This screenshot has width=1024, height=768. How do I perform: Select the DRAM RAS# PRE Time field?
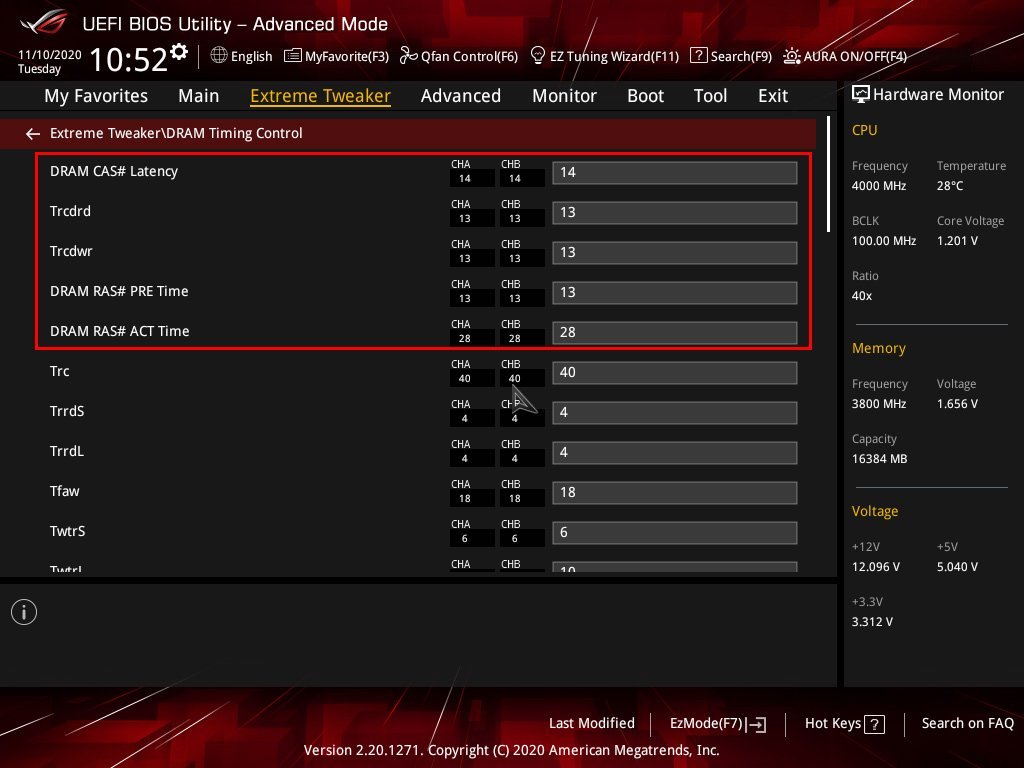pyautogui.click(x=675, y=292)
